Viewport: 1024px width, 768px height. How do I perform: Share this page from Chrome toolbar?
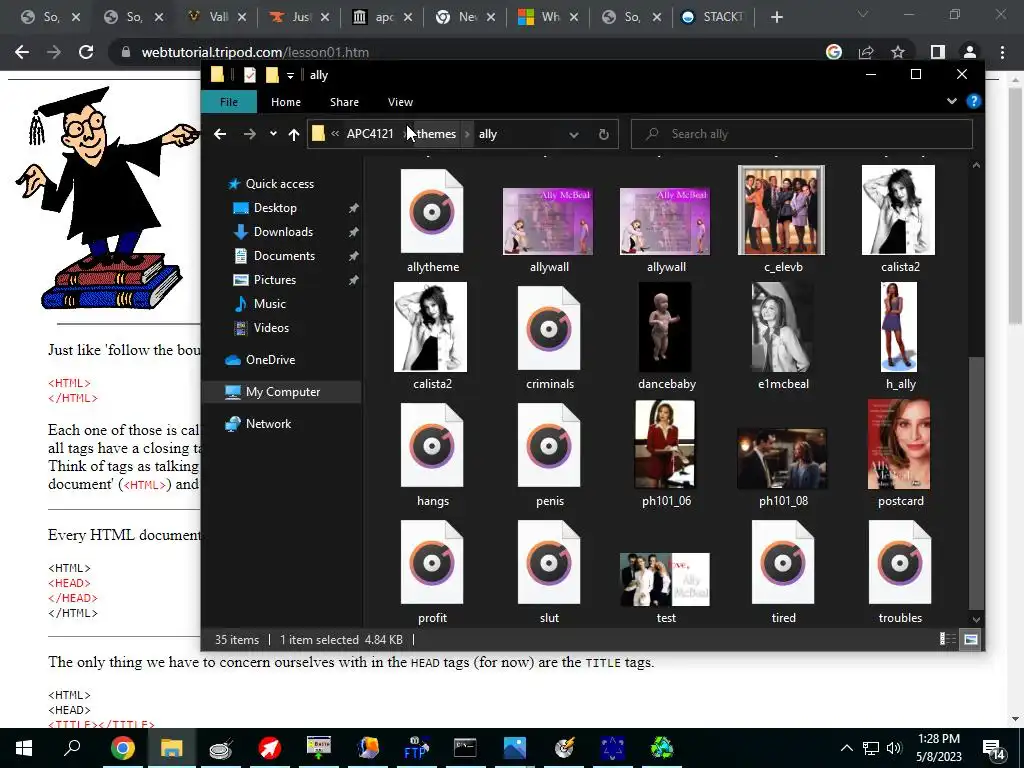[867, 52]
